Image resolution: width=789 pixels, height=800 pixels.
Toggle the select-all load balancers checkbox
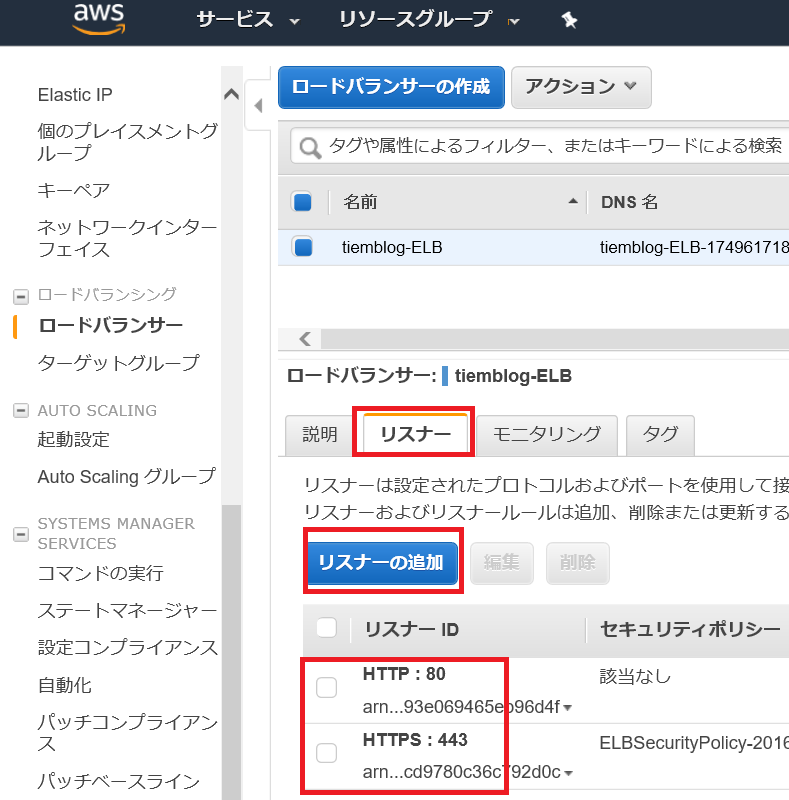click(x=302, y=202)
